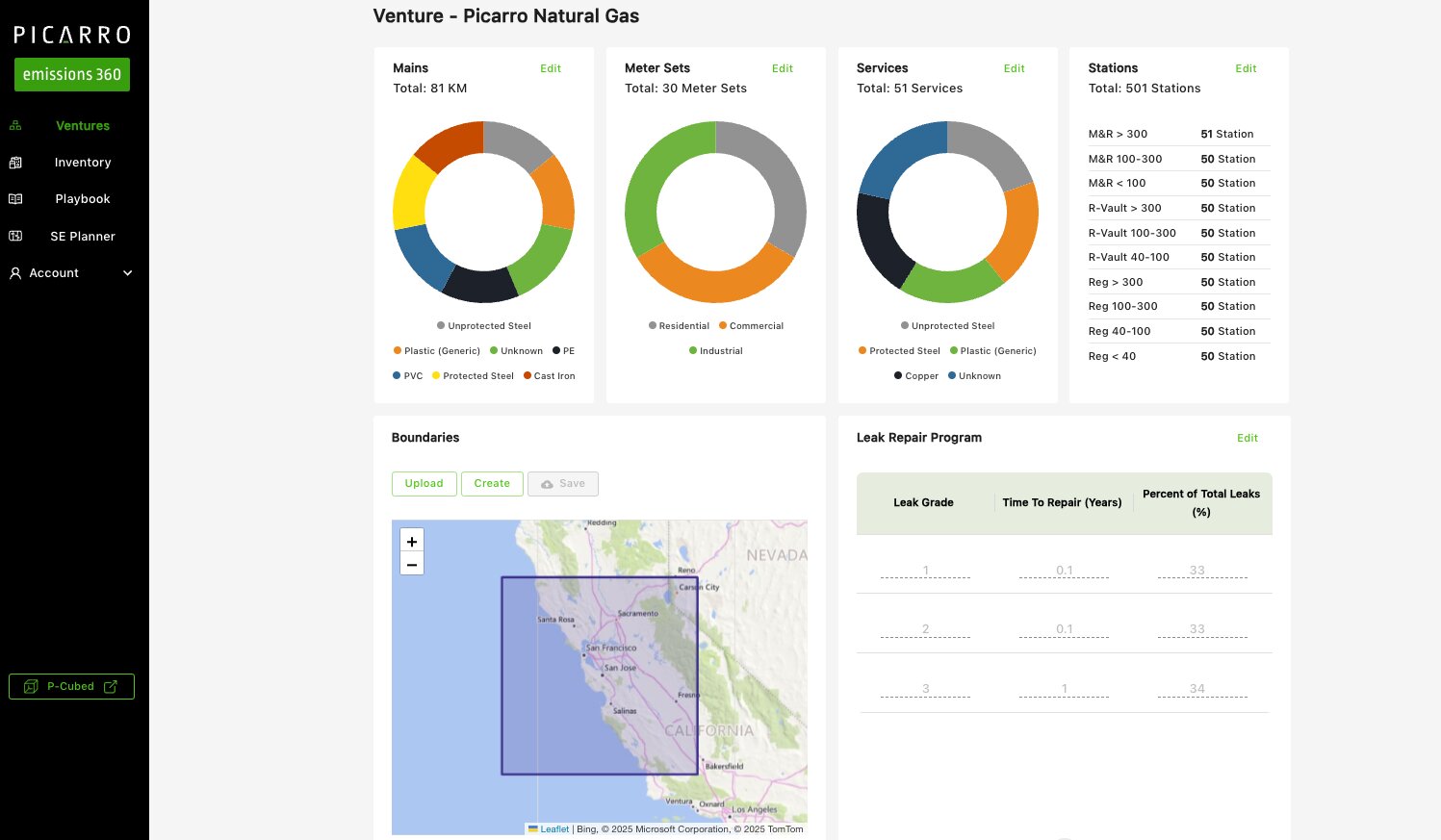Toggle Unprotected Steel legend in Mains chart
Viewport: 1441px width, 840px height.
(484, 326)
